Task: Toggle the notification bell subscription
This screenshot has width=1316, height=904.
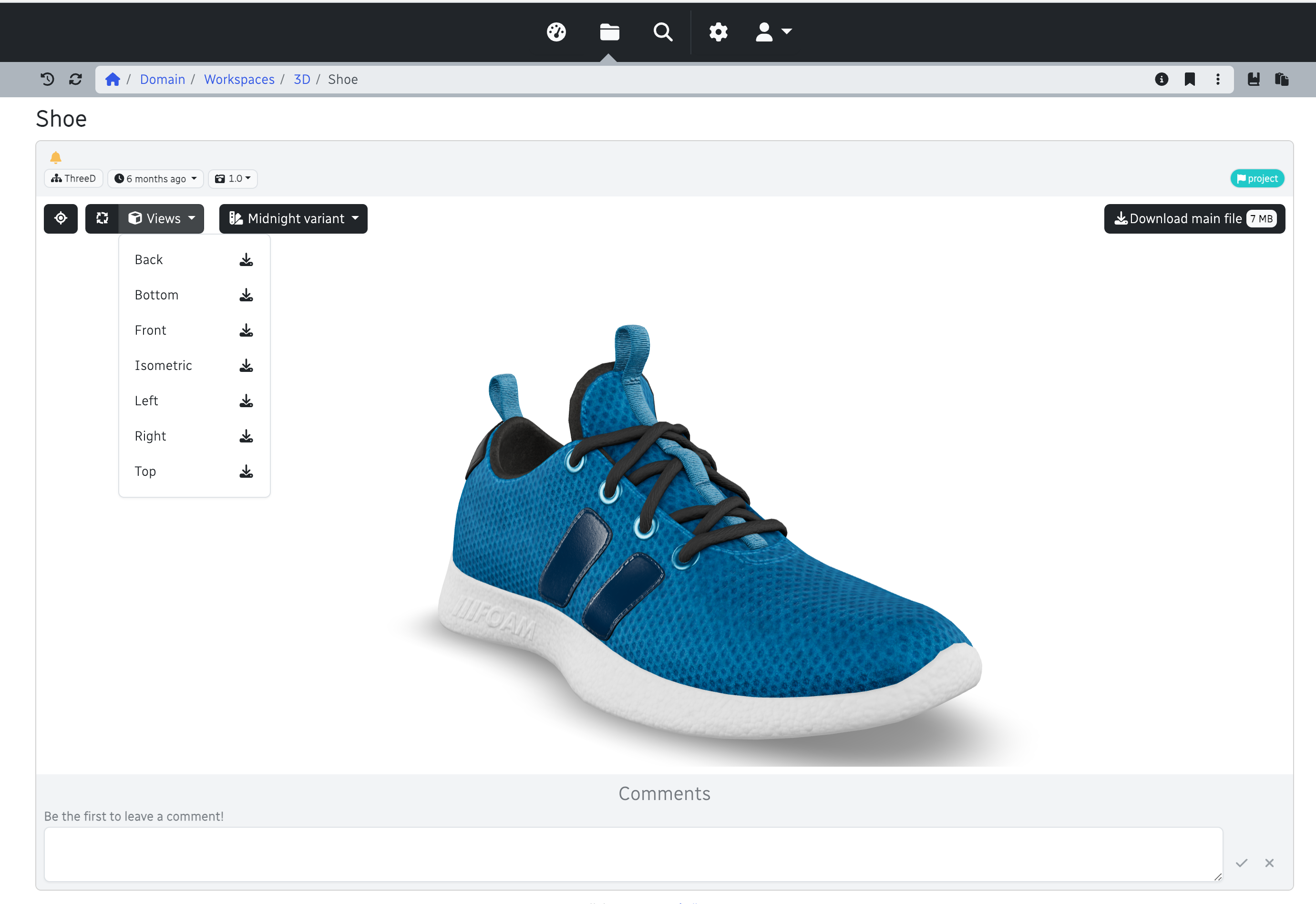Action: (x=55, y=157)
